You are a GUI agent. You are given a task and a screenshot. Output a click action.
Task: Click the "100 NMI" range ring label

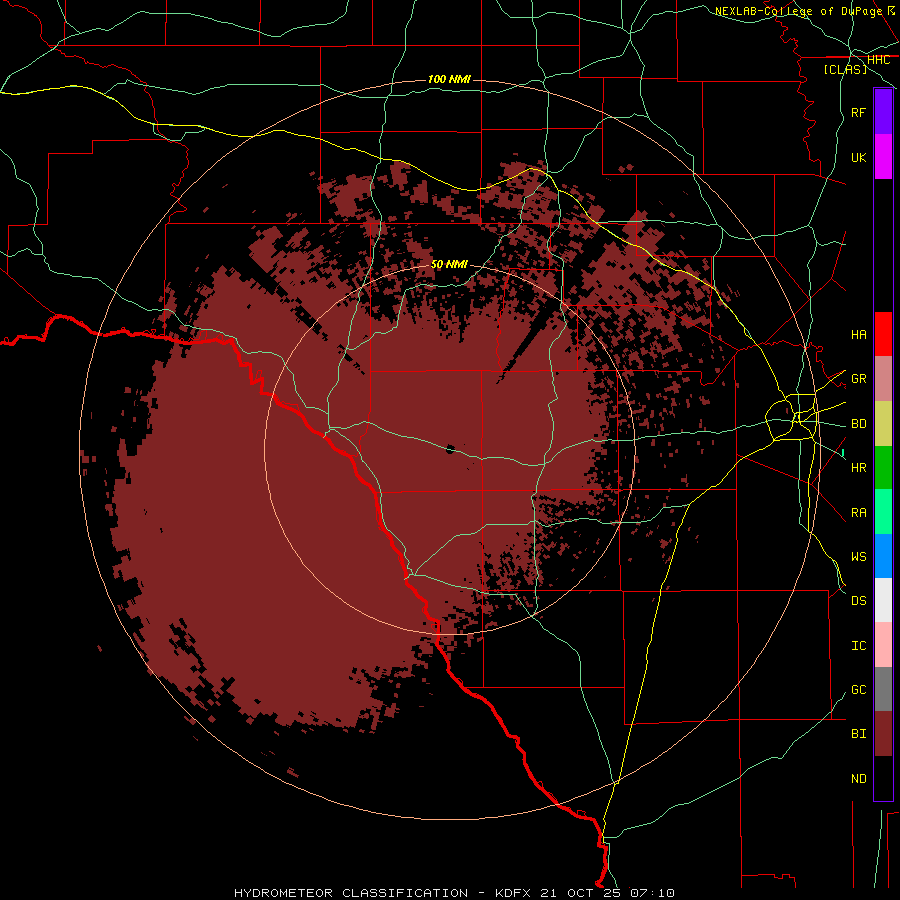click(x=449, y=79)
